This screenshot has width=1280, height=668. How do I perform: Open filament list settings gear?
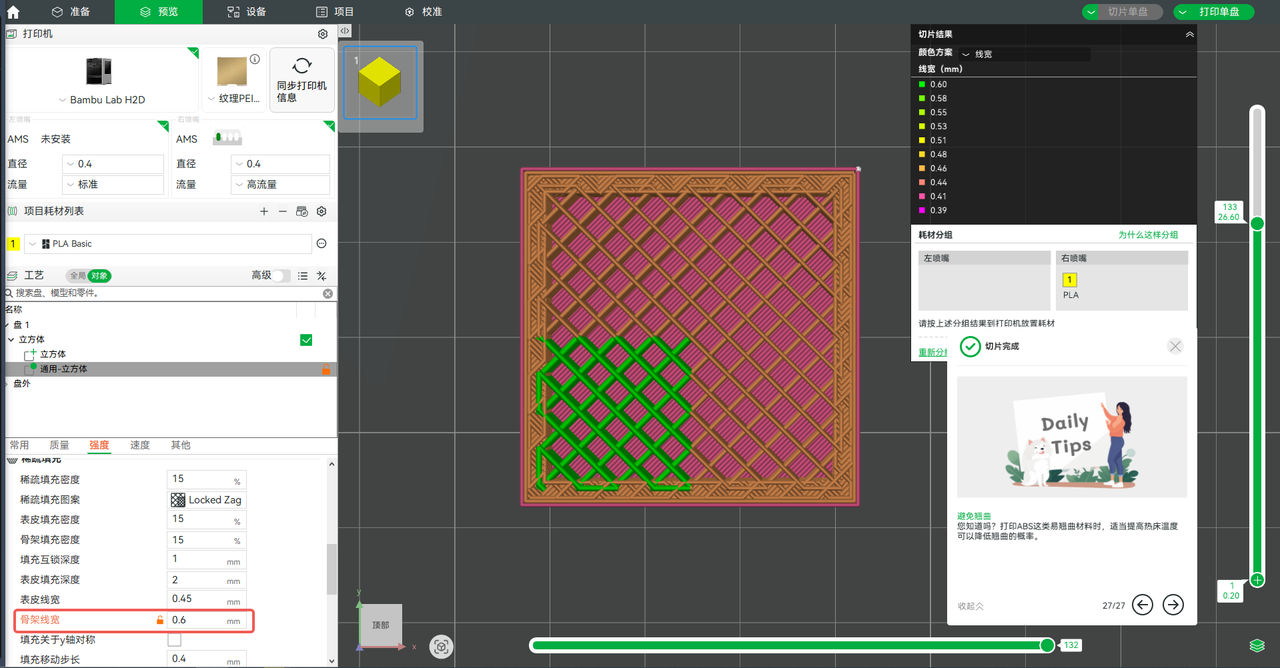pyautogui.click(x=322, y=212)
